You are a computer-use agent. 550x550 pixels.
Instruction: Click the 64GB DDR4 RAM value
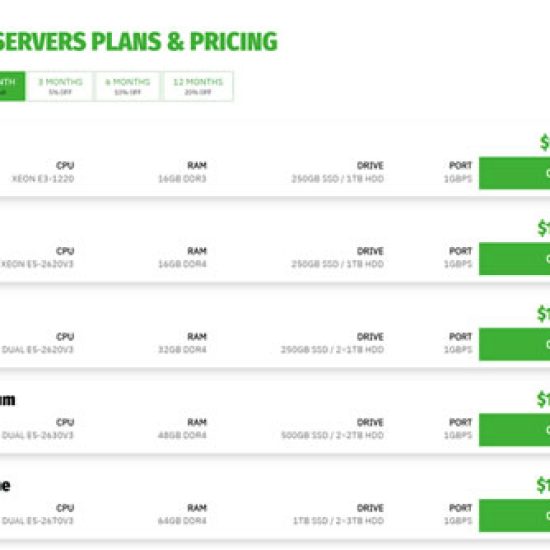tap(182, 521)
